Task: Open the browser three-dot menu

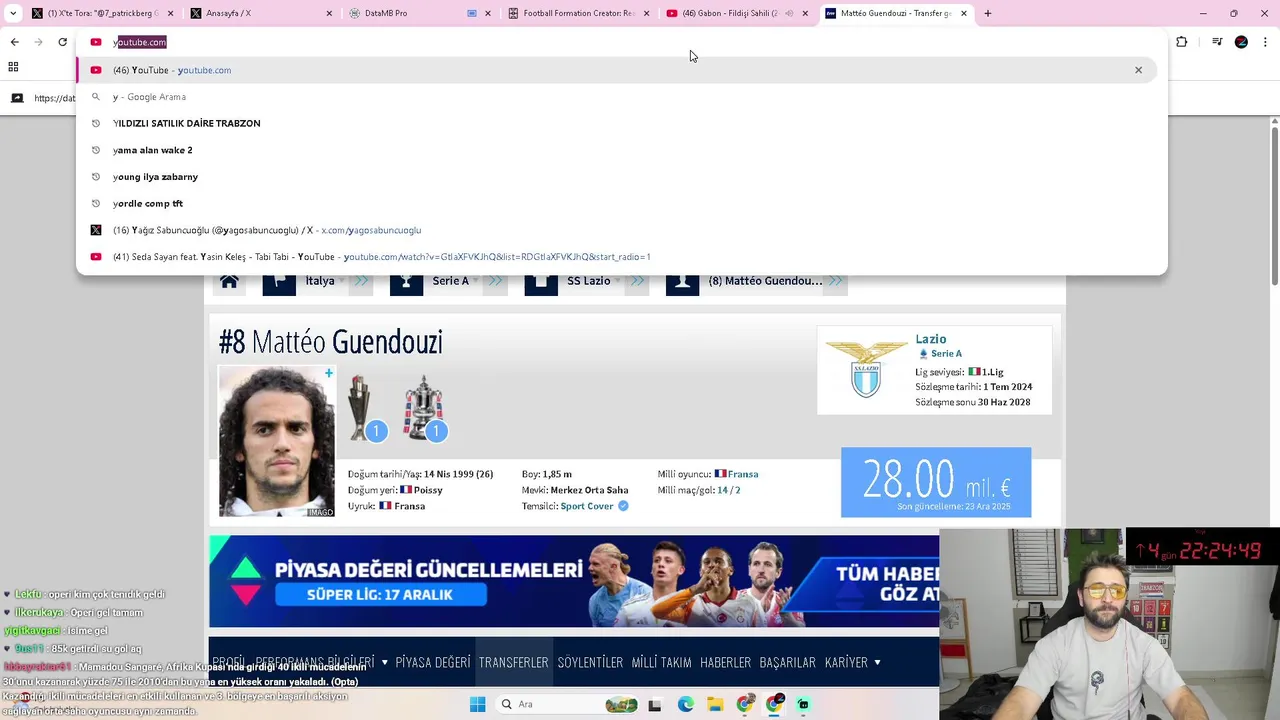Action: tap(1265, 42)
